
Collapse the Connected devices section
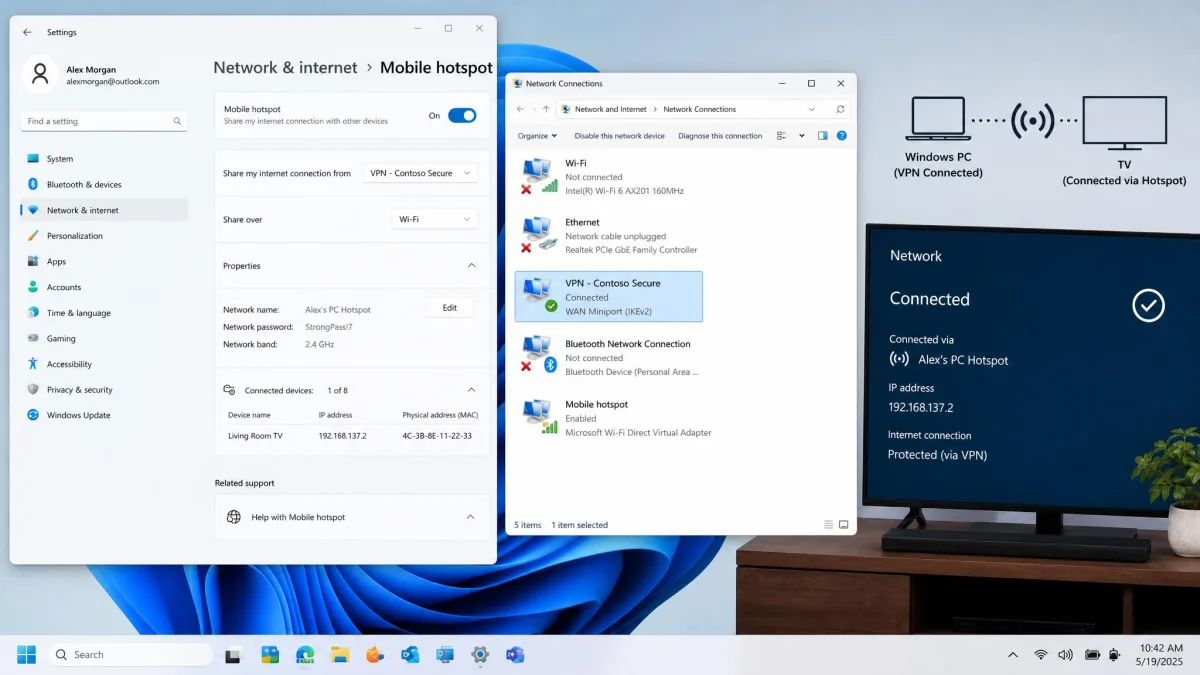pyautogui.click(x=472, y=390)
